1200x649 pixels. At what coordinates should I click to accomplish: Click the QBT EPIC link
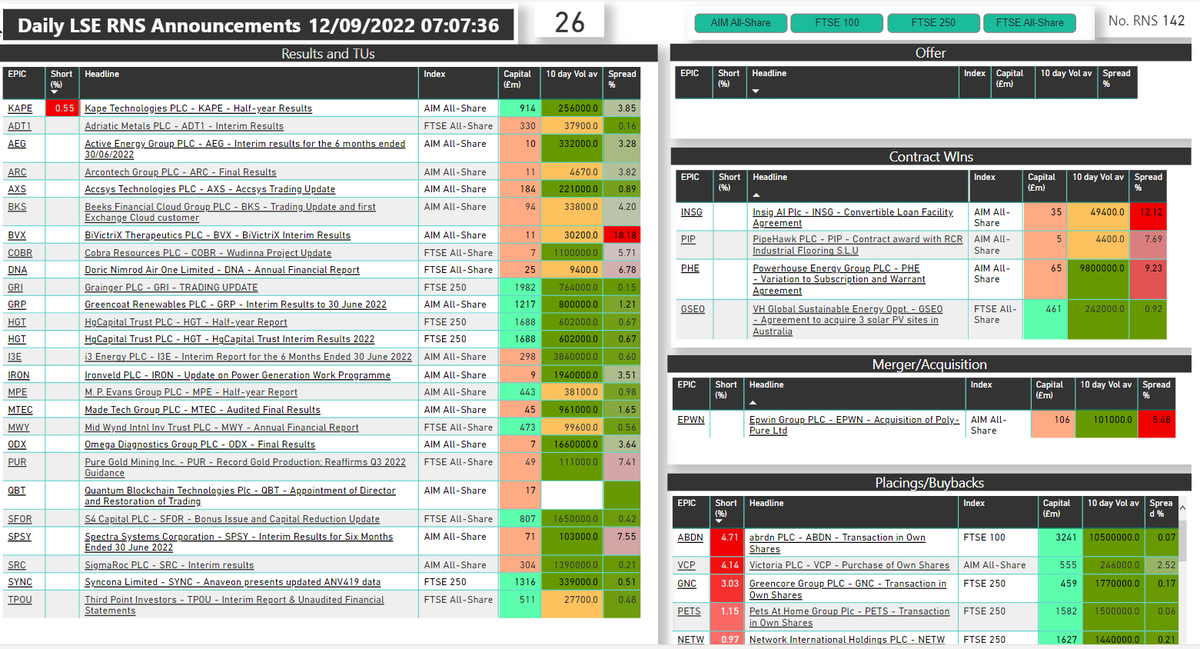17,491
